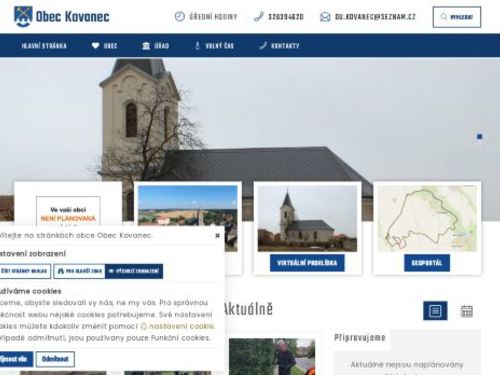The image size is (500, 375).
Task: Email ou.kovanec@seznam.cz address link
Action: tap(375, 17)
